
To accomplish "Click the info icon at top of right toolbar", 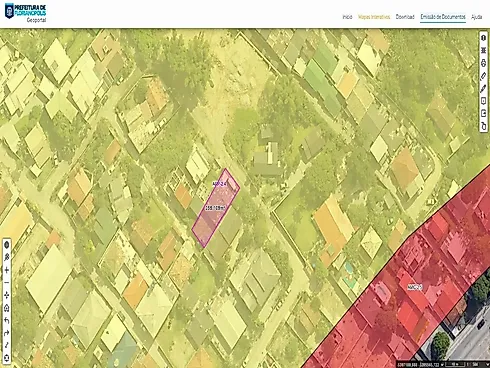I will 483,38.
